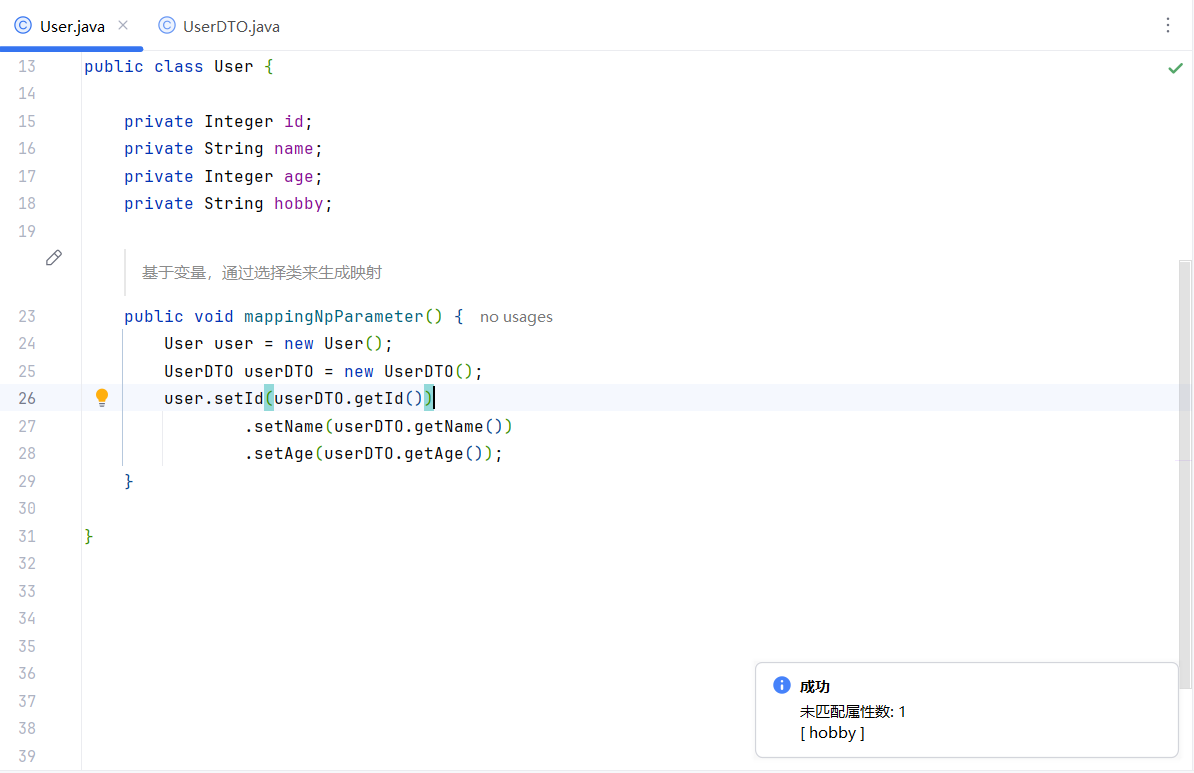Click the [ hobby ] text in the notification
Viewport: 1194px width, 773px height.
tap(832, 732)
